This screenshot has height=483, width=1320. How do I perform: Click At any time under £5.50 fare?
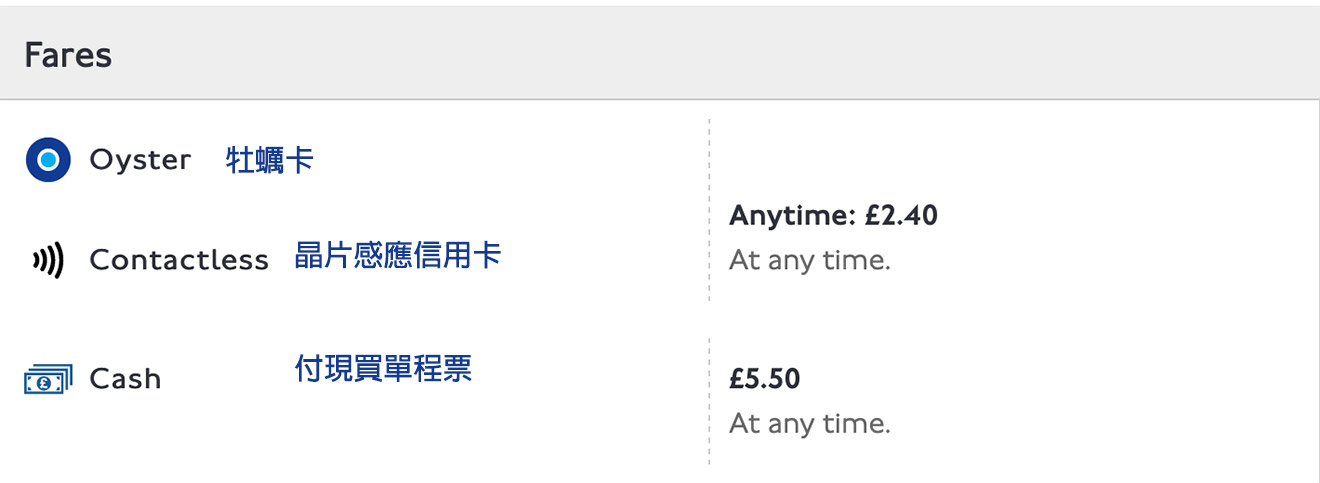(x=809, y=424)
